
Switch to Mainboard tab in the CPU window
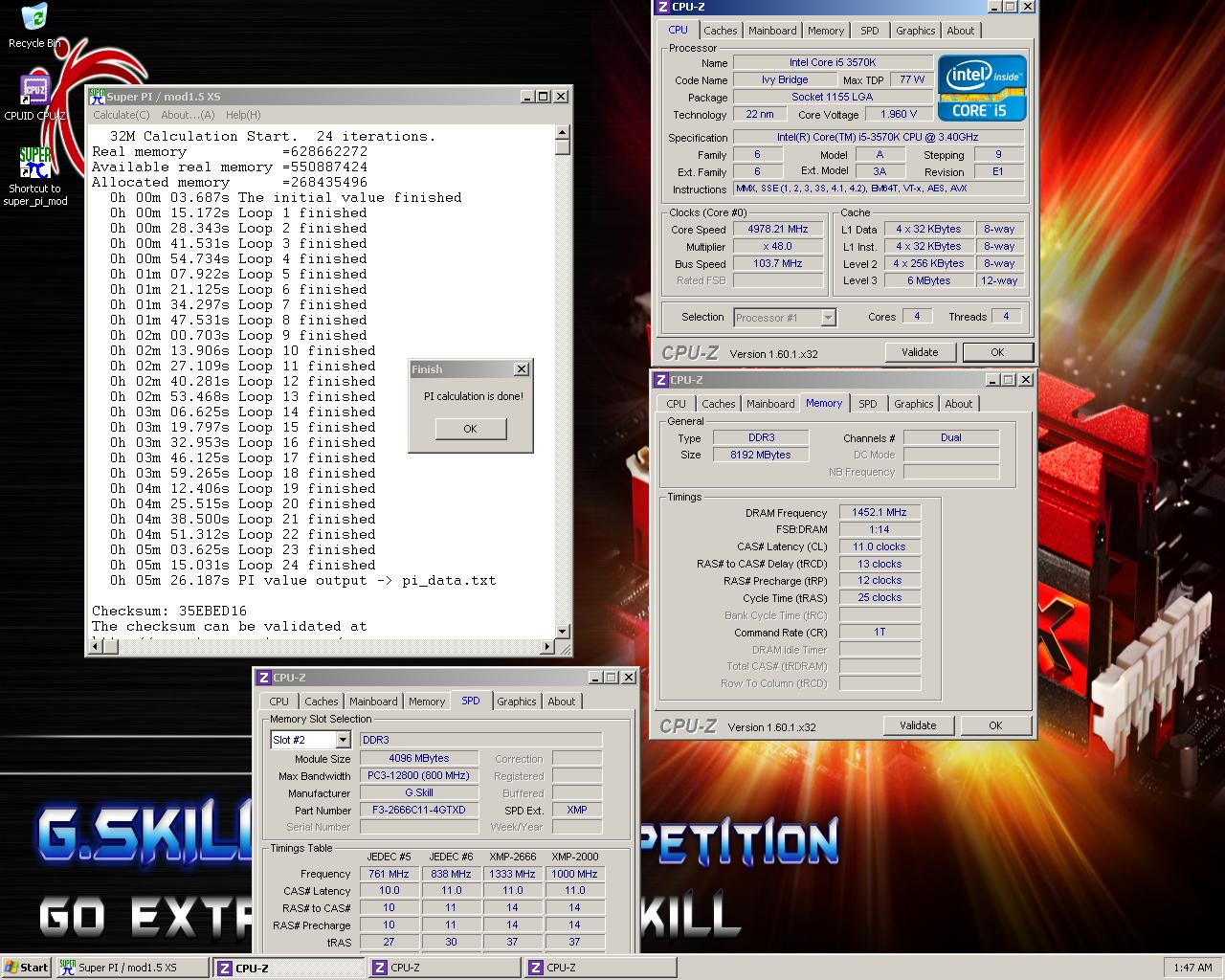tap(772, 31)
